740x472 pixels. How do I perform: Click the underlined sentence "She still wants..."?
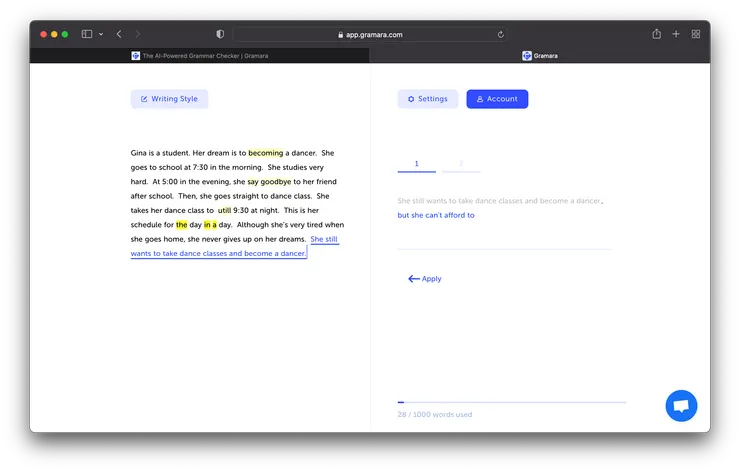(219, 253)
